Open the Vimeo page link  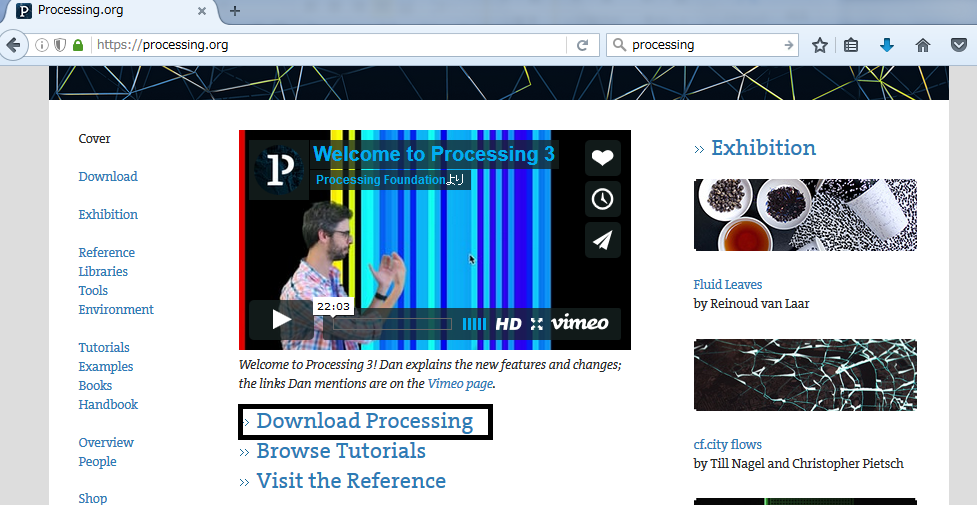460,383
